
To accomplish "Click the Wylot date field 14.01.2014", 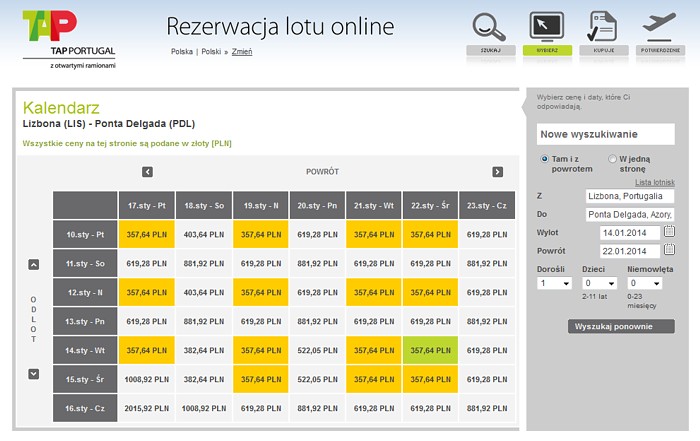I will click(629, 233).
